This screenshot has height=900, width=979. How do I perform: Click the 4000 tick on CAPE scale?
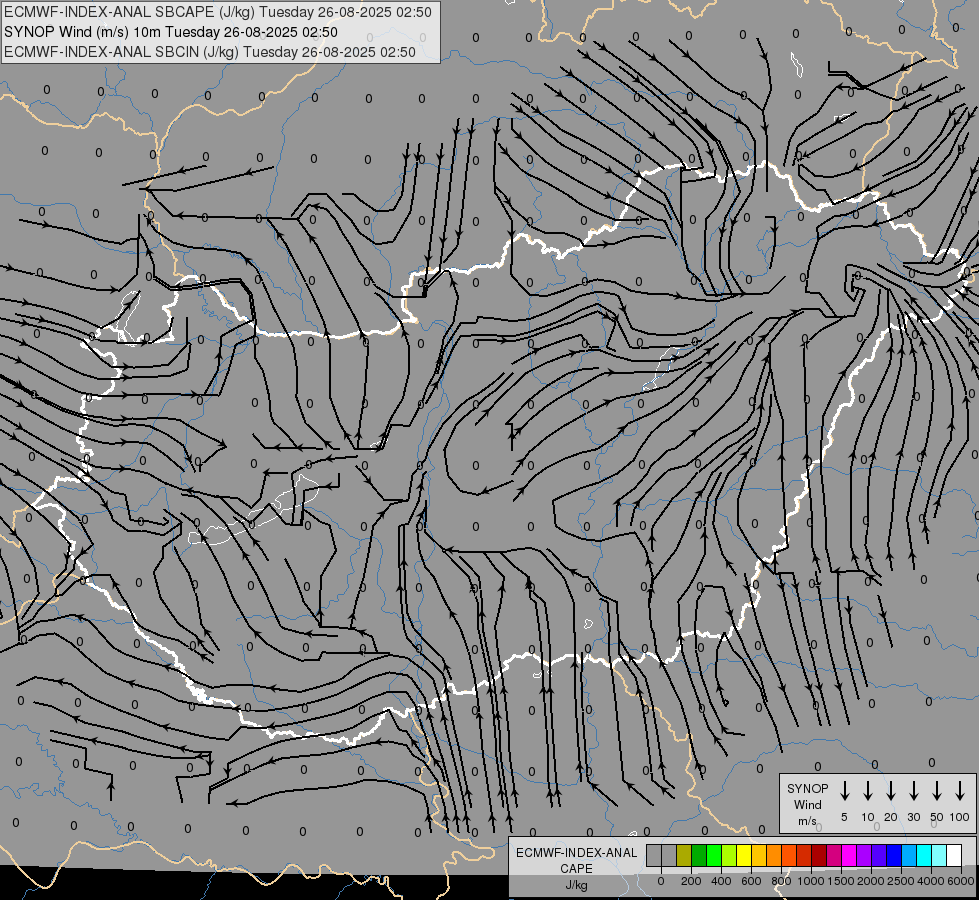click(931, 881)
